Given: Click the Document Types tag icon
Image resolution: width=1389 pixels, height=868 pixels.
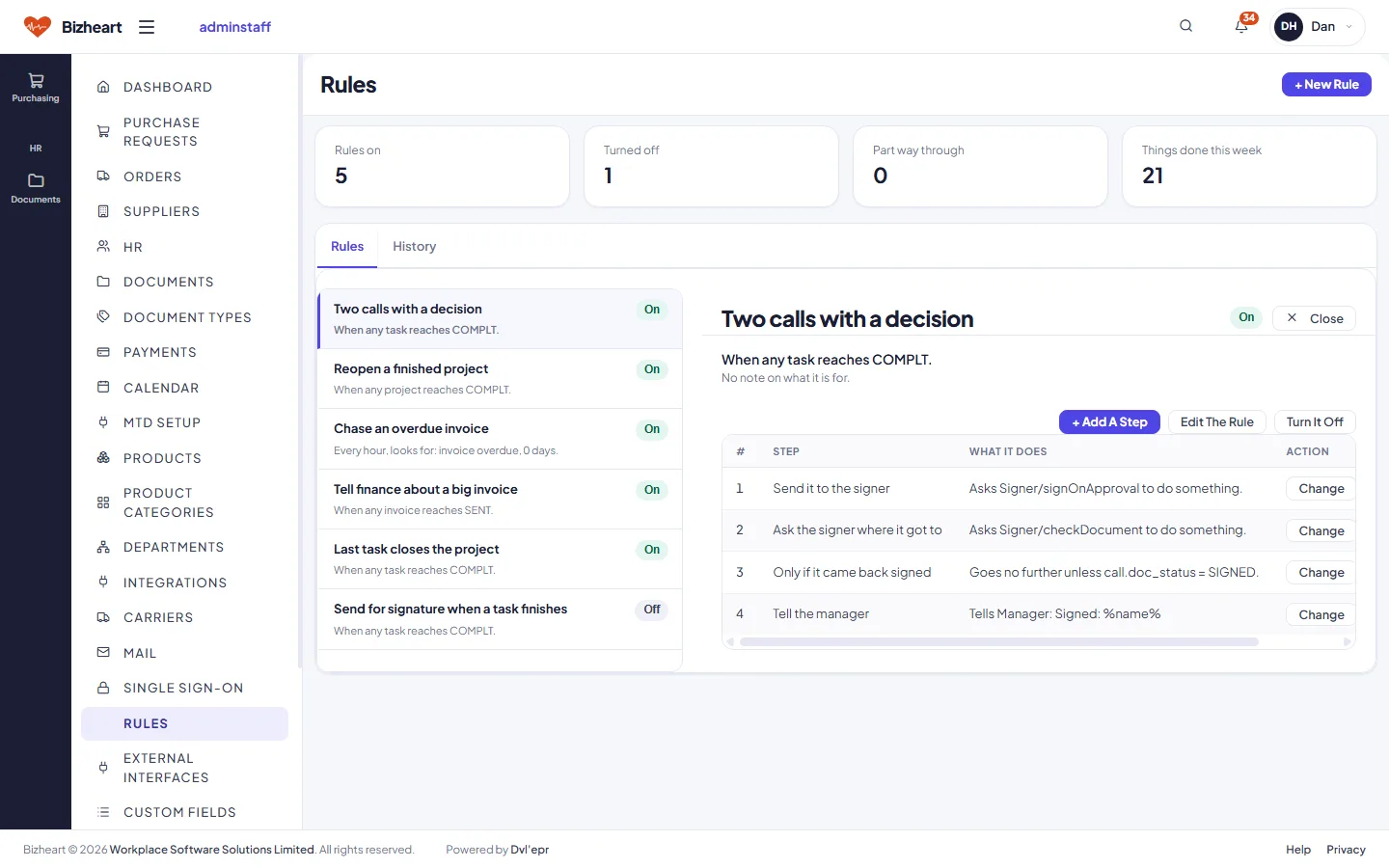Looking at the screenshot, I should point(103,317).
